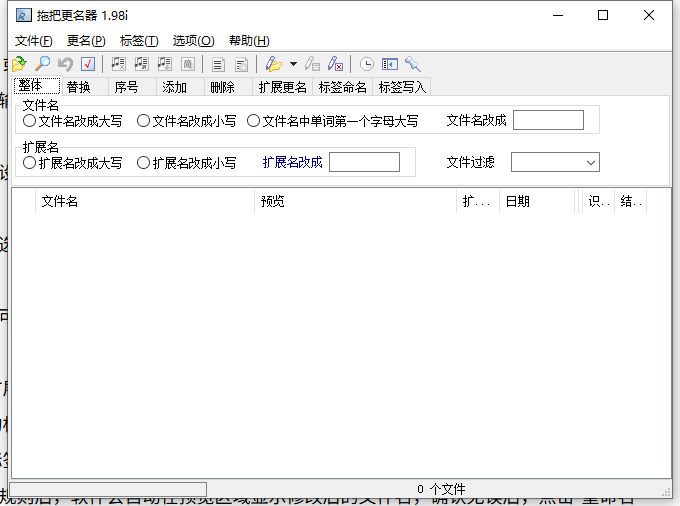Click the pencil with red x icon
The width and height of the screenshot is (680, 506).
click(335, 64)
